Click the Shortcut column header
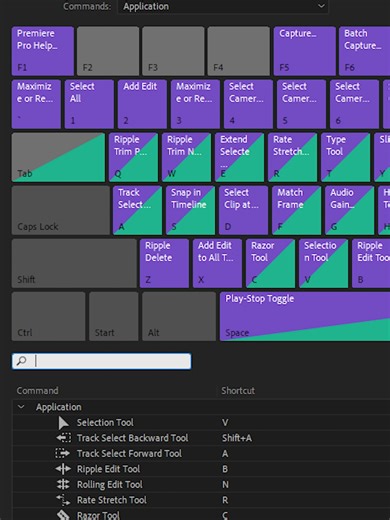The width and height of the screenshot is (390, 520). 238,390
